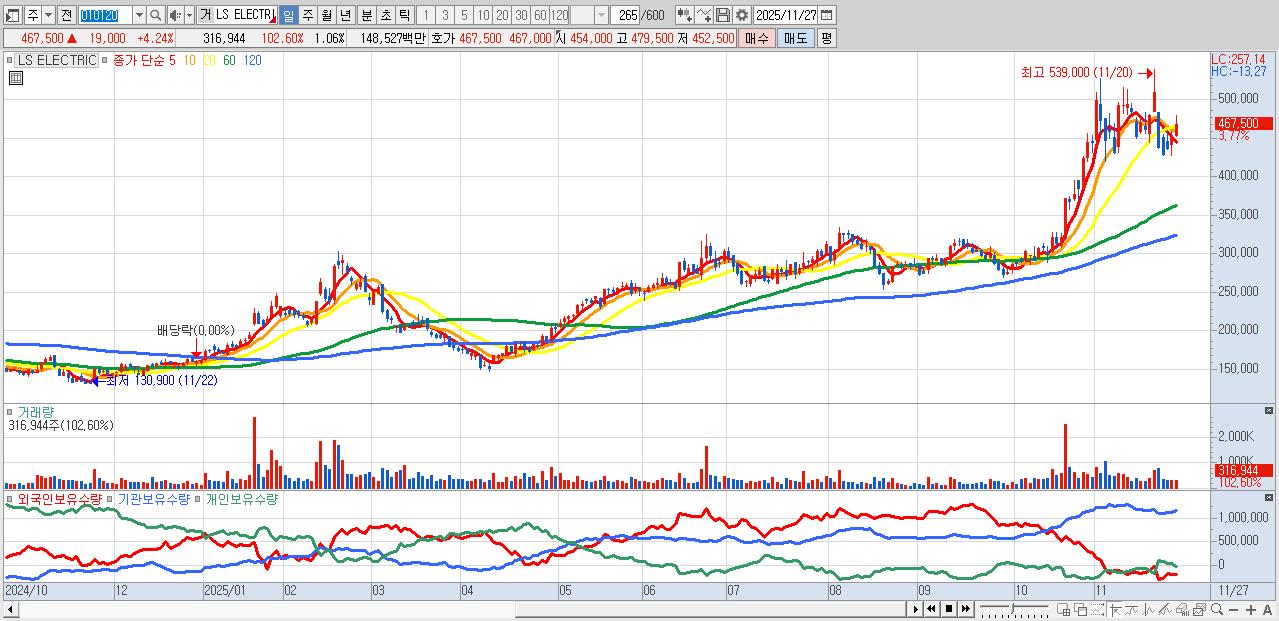
Task: Click the stock code input 010120
Action: point(104,15)
